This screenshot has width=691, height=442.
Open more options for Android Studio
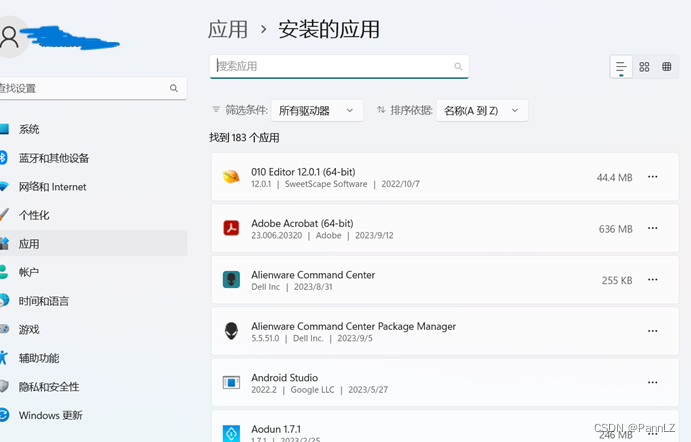653,383
